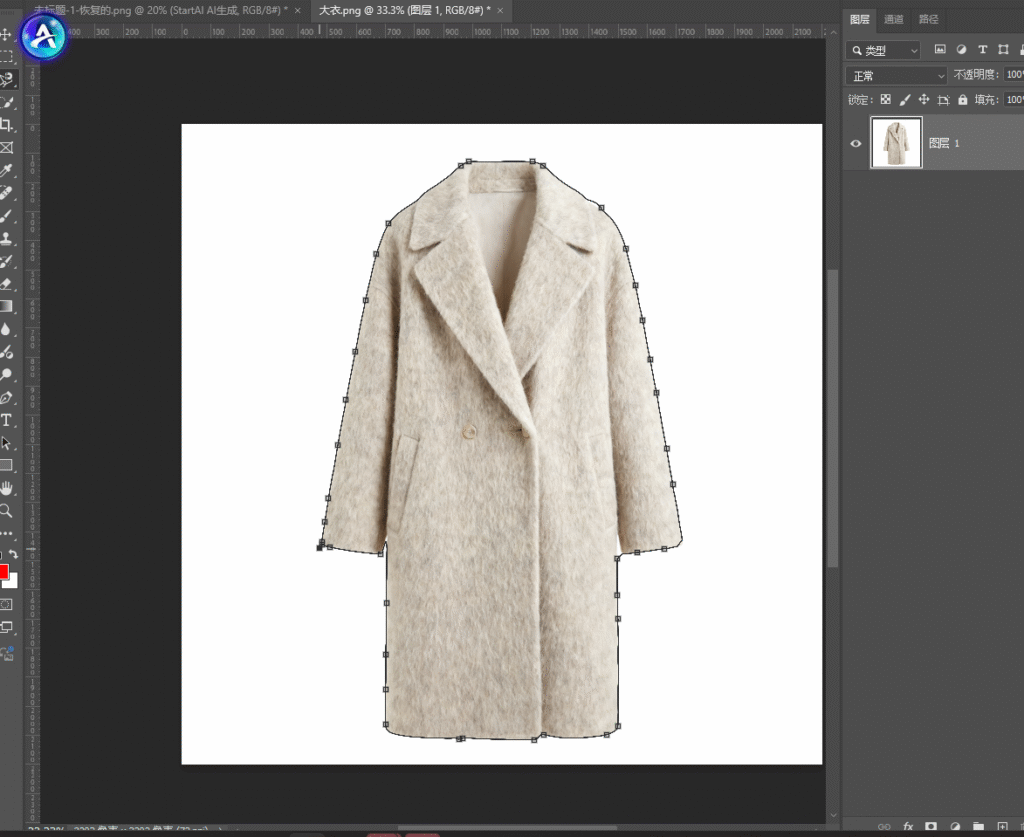
Task: Add a layer mask
Action: pos(931,827)
